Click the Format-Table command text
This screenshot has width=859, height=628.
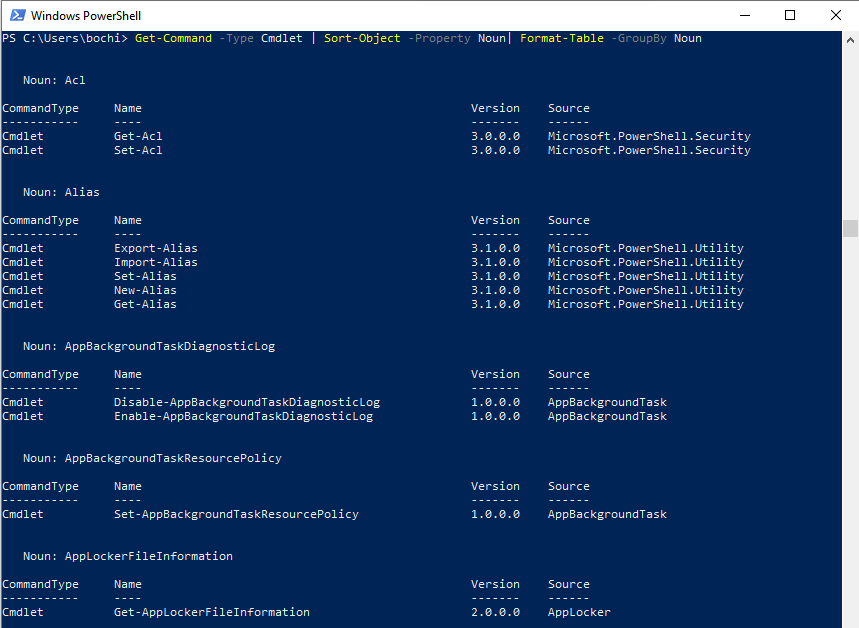point(562,38)
